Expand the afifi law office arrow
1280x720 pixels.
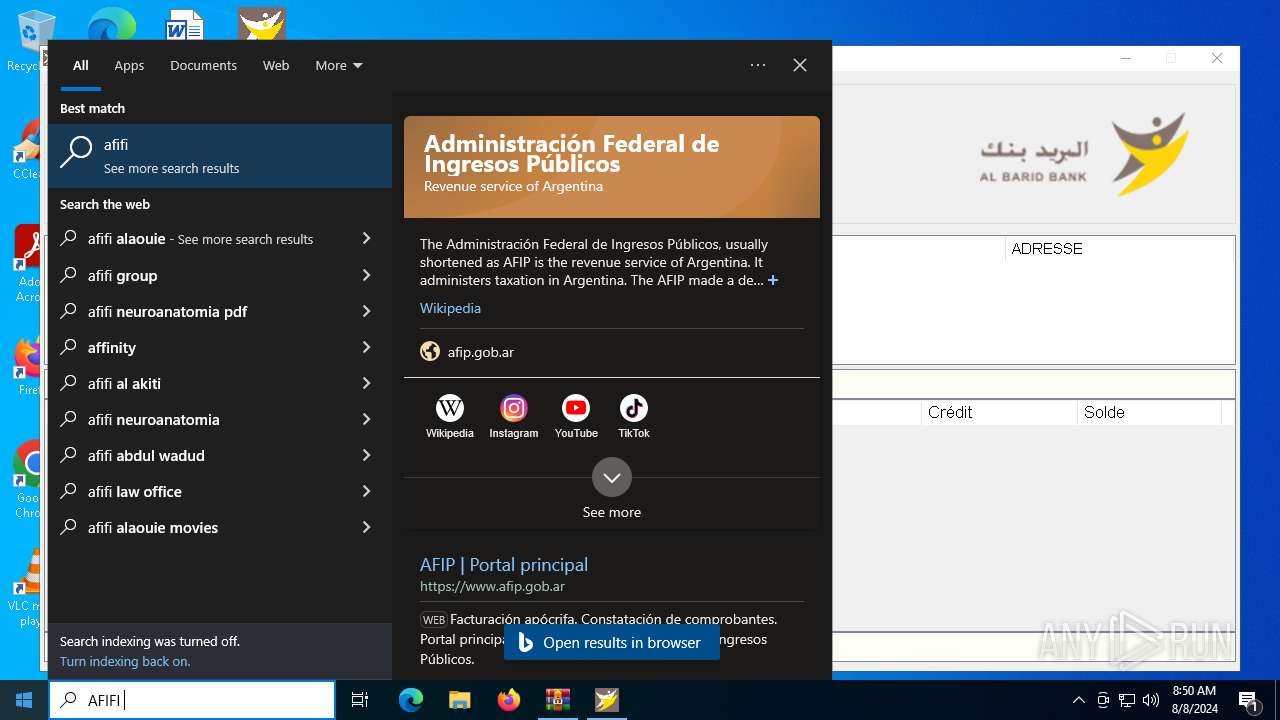pyautogui.click(x=366, y=491)
